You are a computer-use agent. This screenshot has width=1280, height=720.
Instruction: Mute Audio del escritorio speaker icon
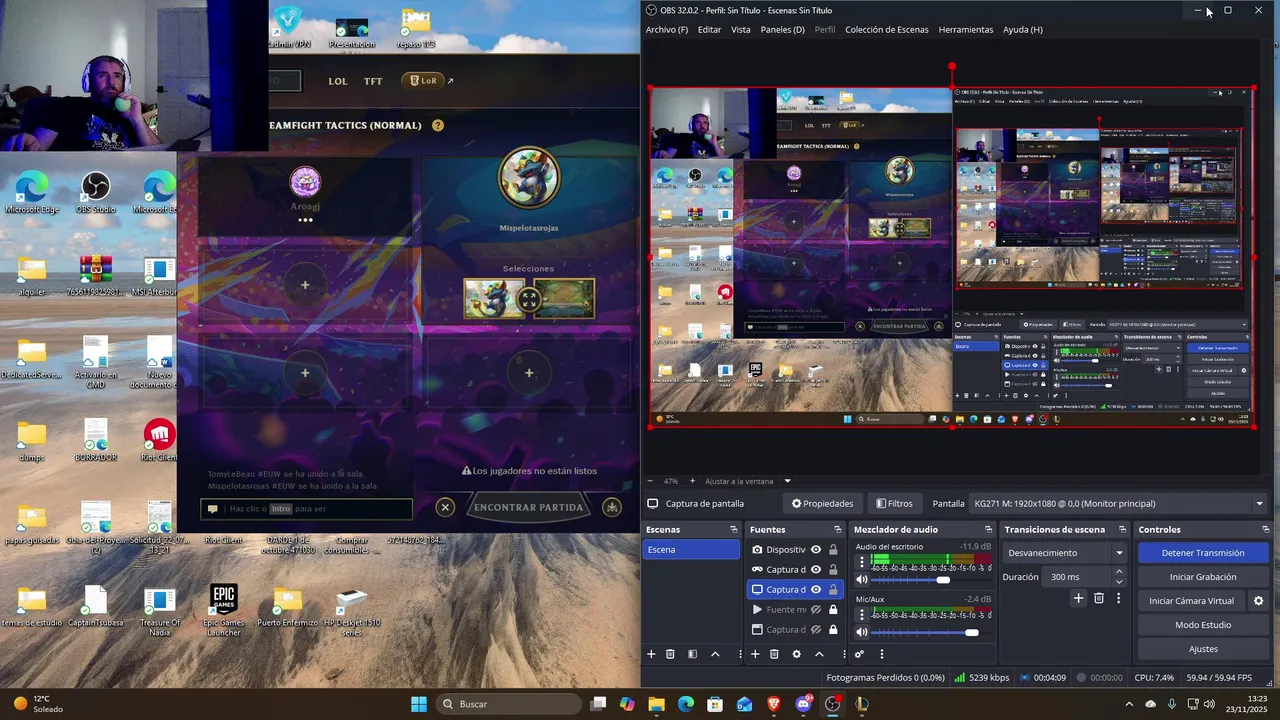point(862,580)
